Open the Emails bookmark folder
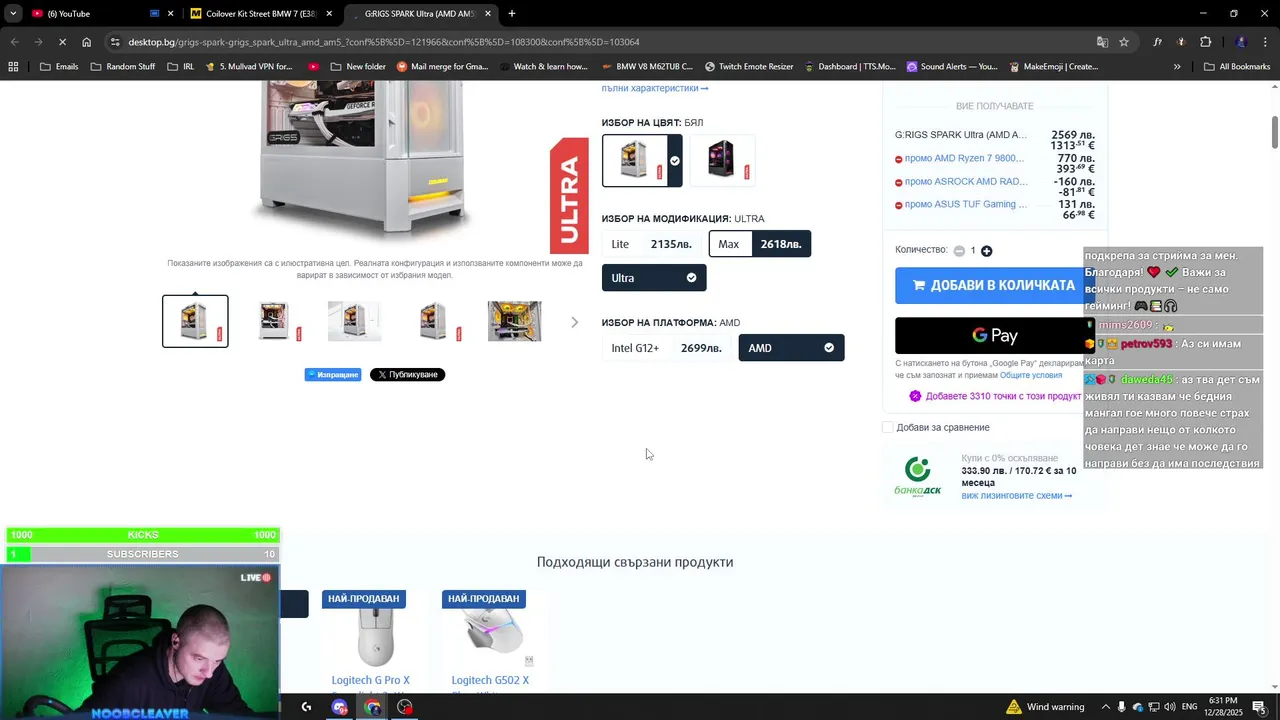 click(x=59, y=67)
